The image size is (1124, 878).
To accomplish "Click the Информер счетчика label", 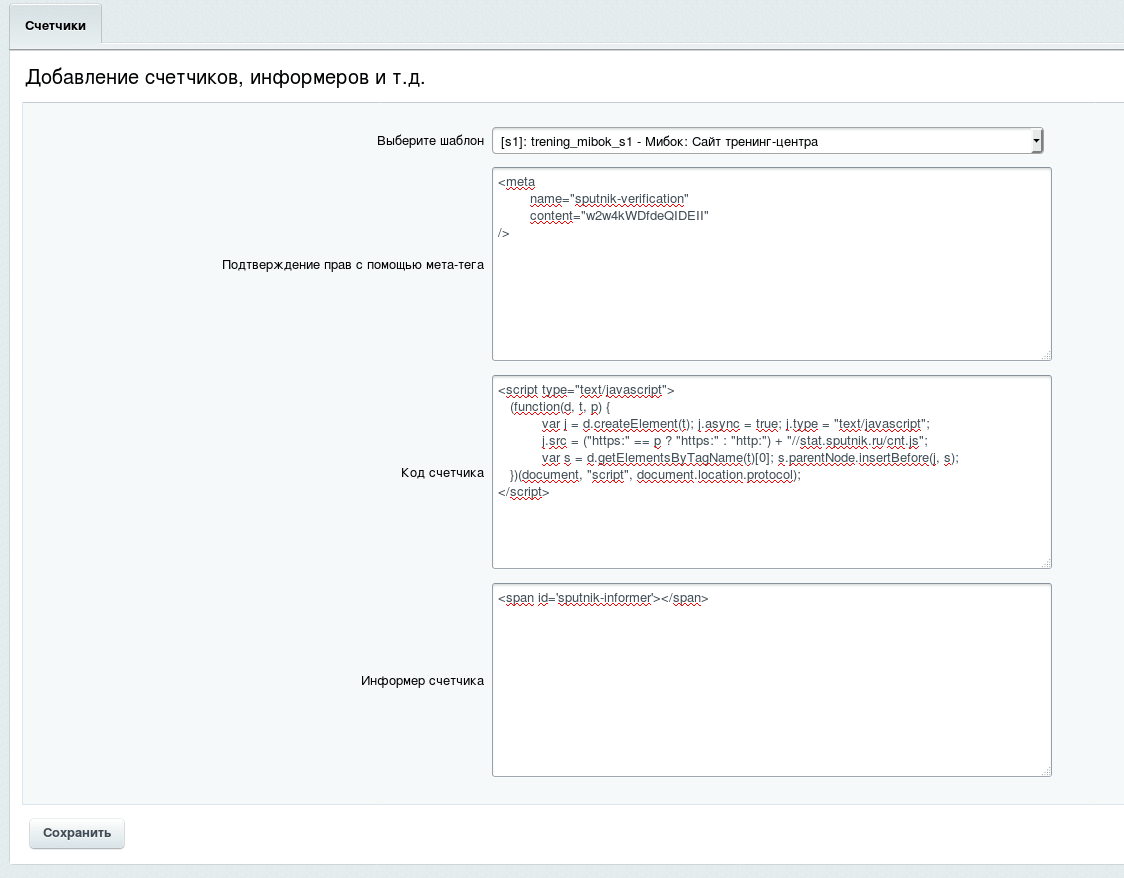I will coord(422,681).
